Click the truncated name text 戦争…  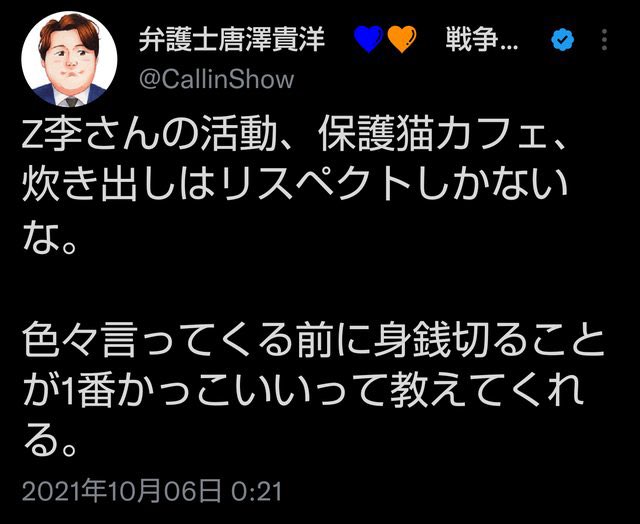pos(482,40)
